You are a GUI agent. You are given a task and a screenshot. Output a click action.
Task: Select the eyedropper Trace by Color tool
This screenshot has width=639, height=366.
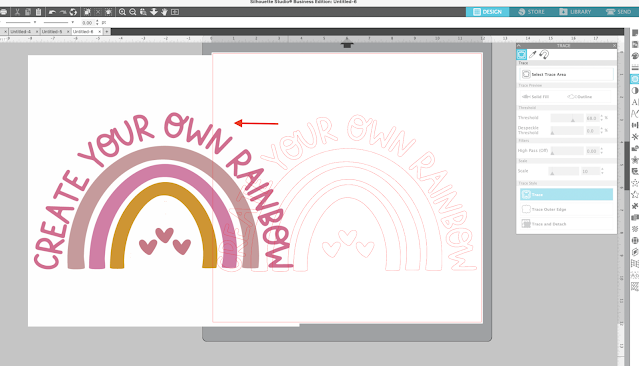pos(533,54)
